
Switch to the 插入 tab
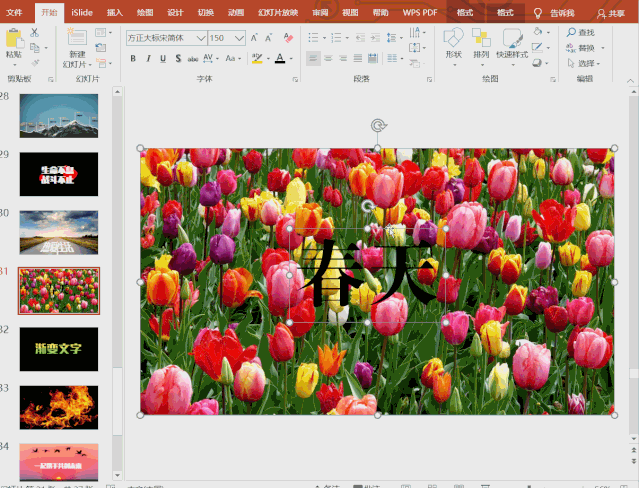pos(115,13)
